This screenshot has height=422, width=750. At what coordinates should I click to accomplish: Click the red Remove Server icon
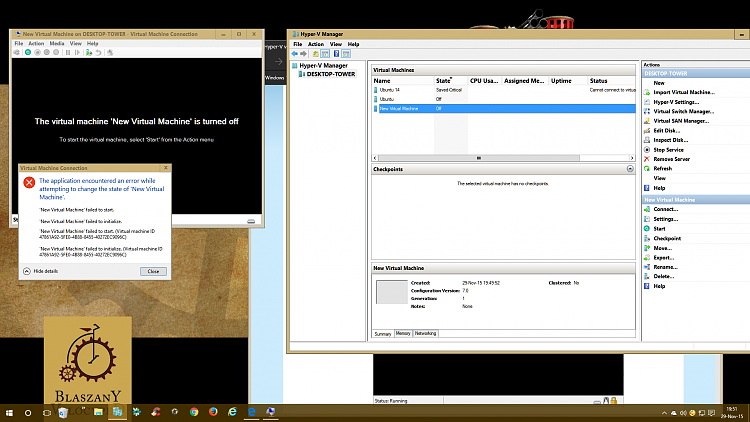pos(647,159)
